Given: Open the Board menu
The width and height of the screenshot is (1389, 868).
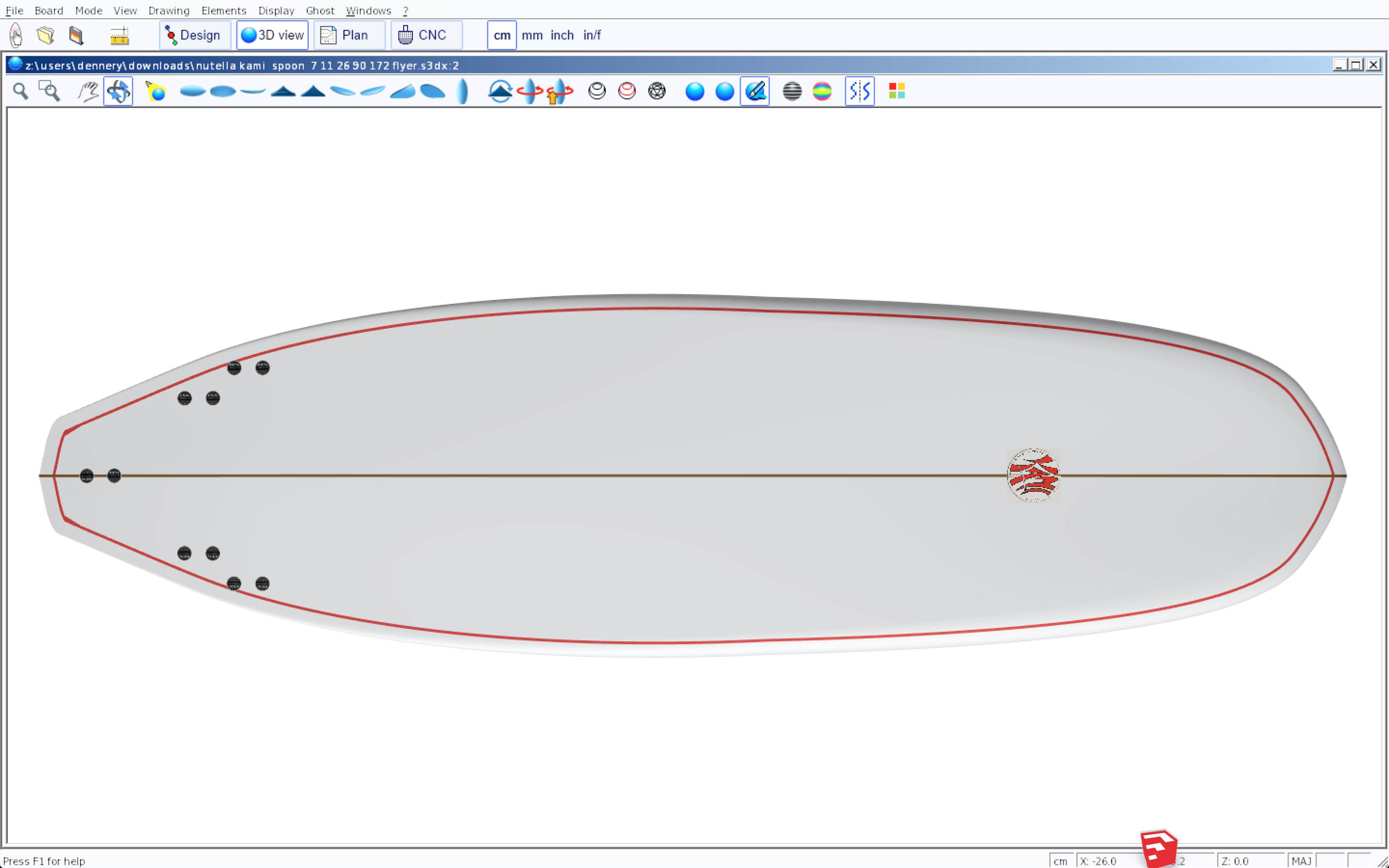Looking at the screenshot, I should [48, 10].
